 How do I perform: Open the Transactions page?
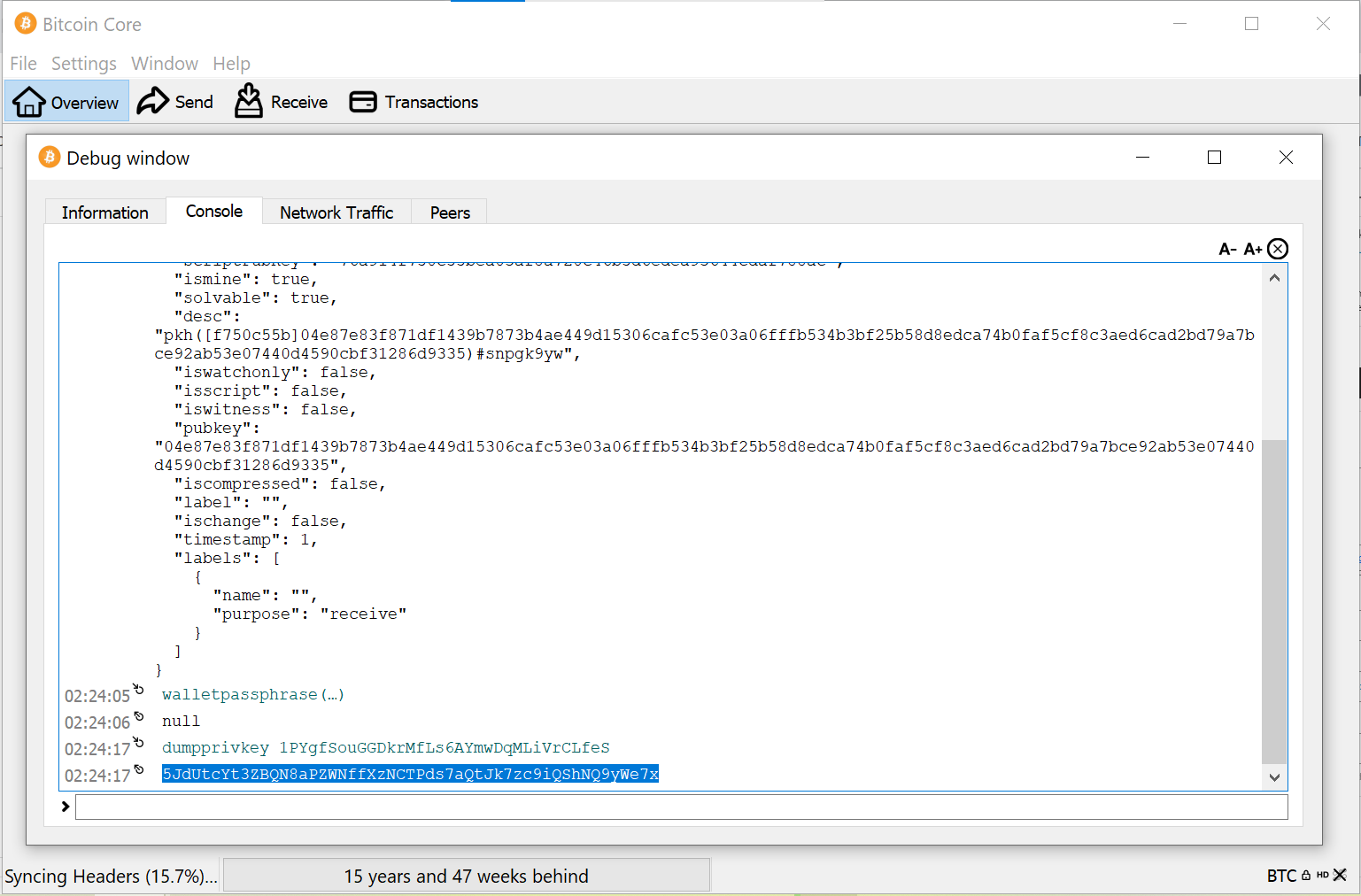click(x=414, y=102)
